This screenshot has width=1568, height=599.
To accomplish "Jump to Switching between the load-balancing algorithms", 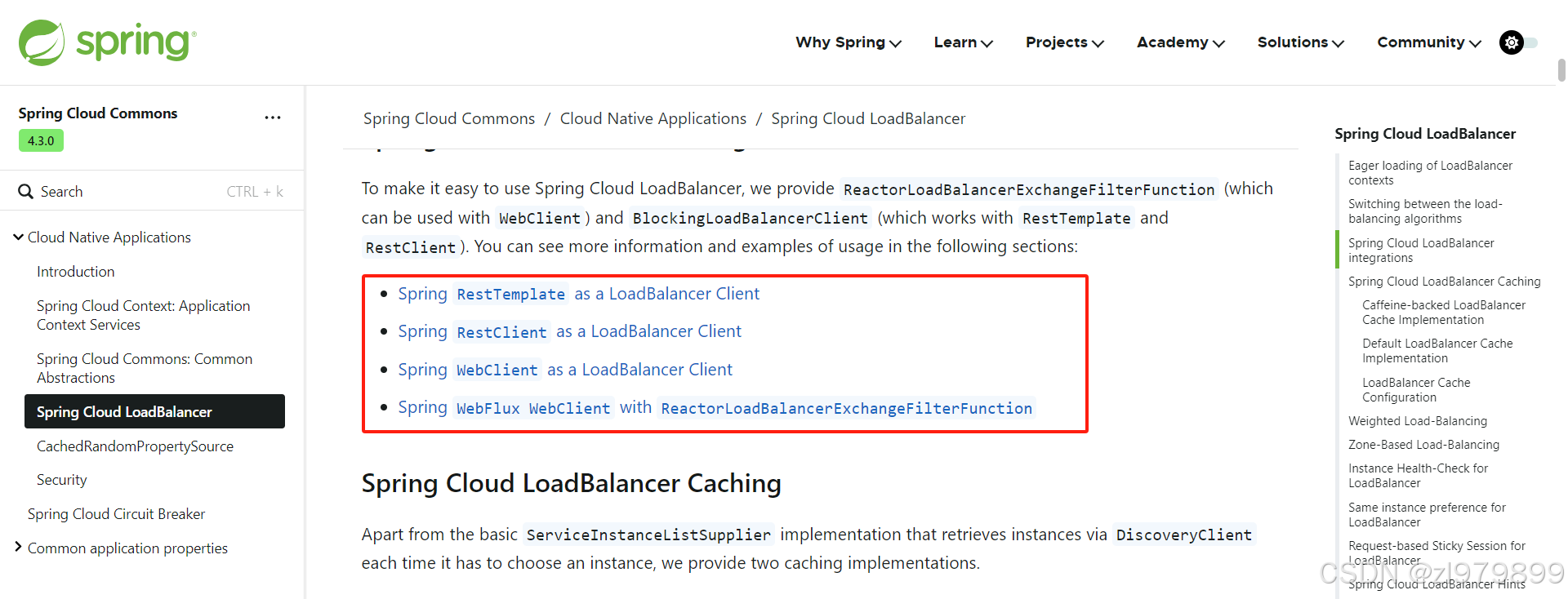I will coord(1425,211).
